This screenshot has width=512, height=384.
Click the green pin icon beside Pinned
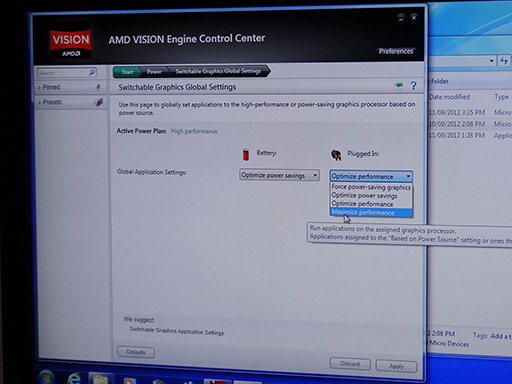[x=98, y=87]
